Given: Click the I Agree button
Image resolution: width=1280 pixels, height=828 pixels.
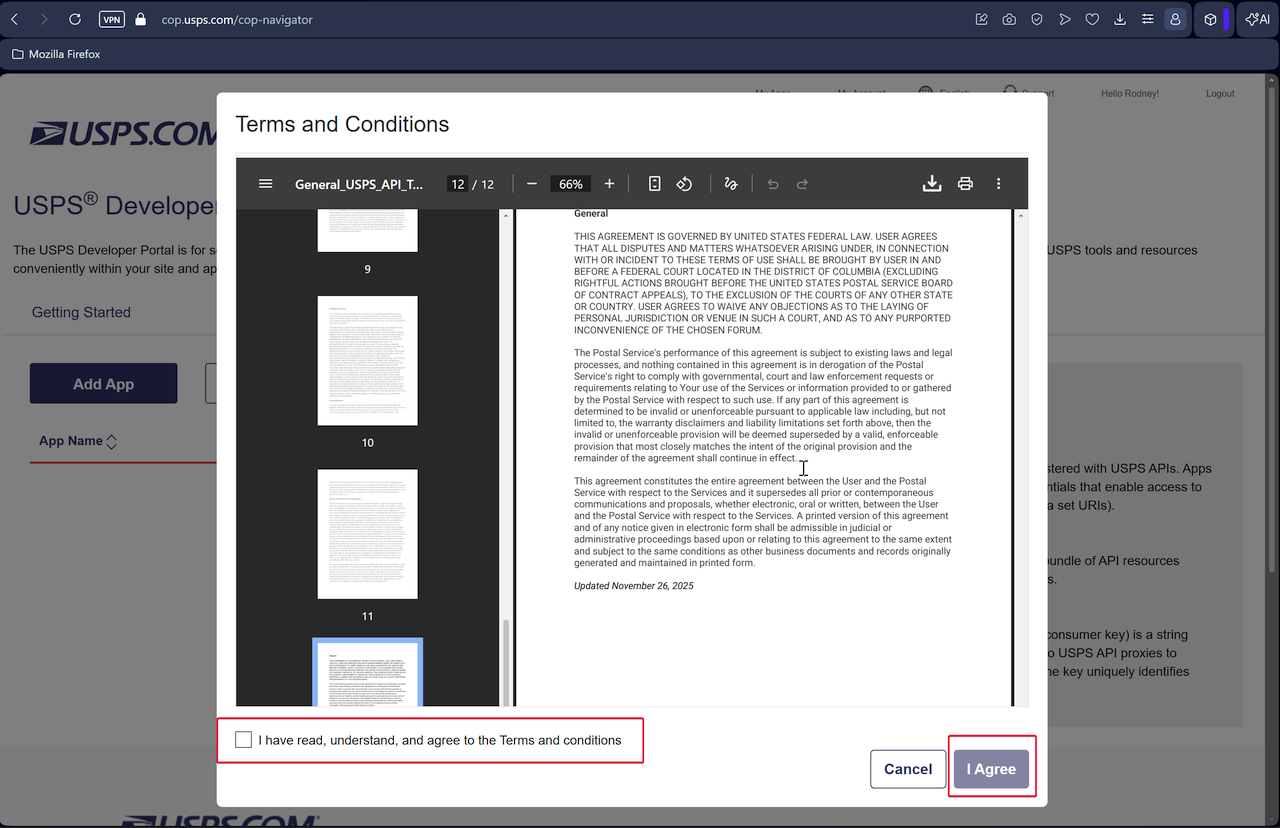Looking at the screenshot, I should [x=991, y=769].
